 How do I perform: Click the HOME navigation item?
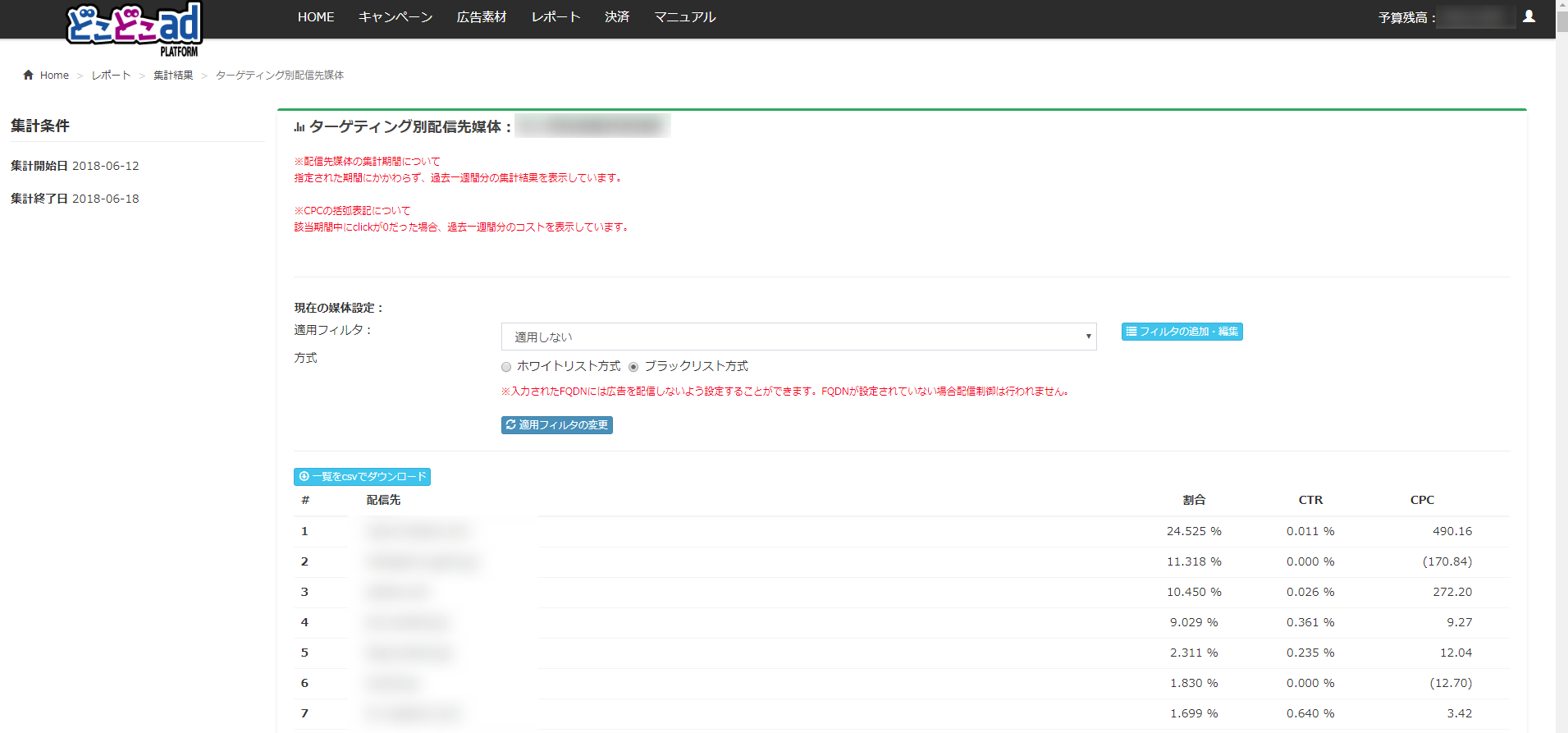tap(316, 17)
